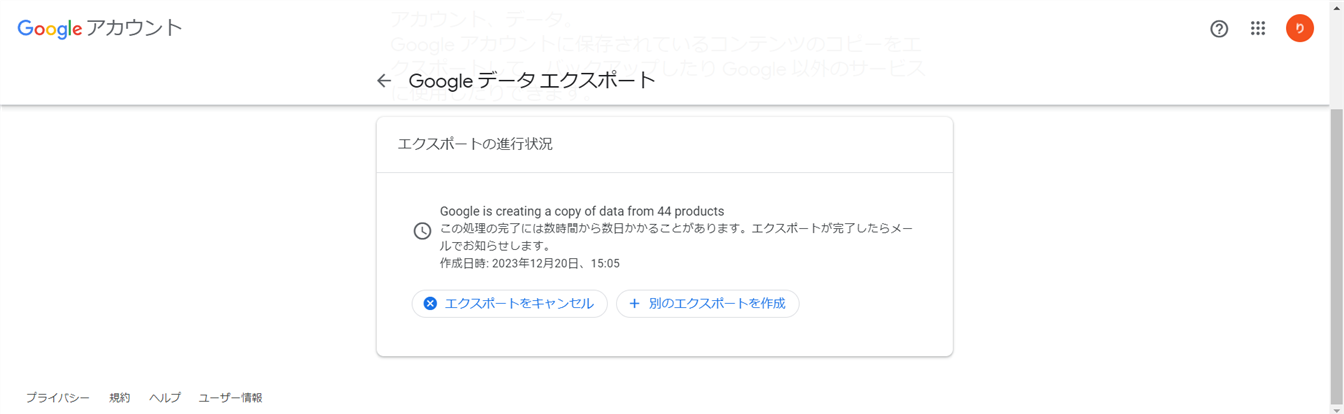Click the X icon in エクスポートをキャンセル

430,303
